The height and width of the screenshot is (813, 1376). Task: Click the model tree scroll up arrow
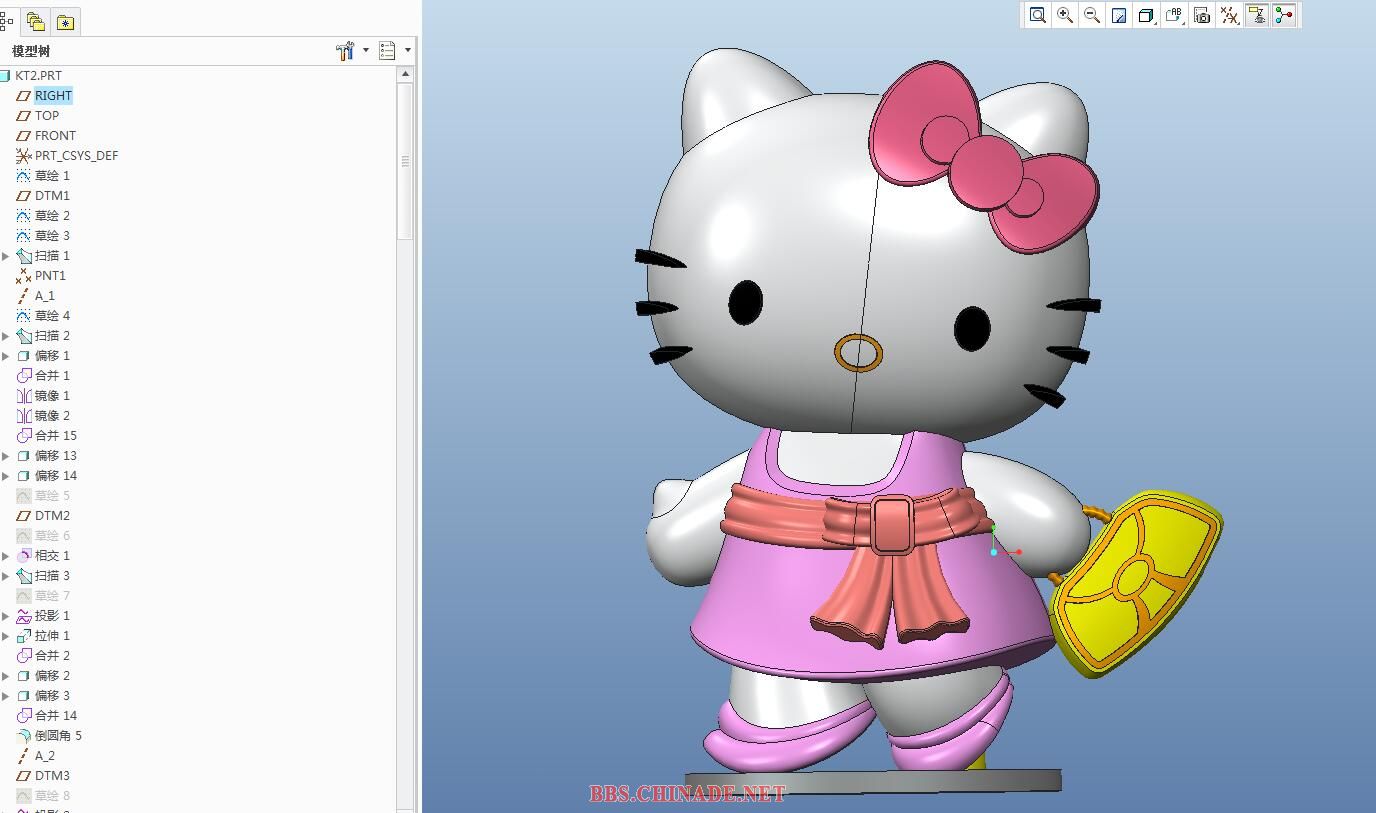(405, 74)
